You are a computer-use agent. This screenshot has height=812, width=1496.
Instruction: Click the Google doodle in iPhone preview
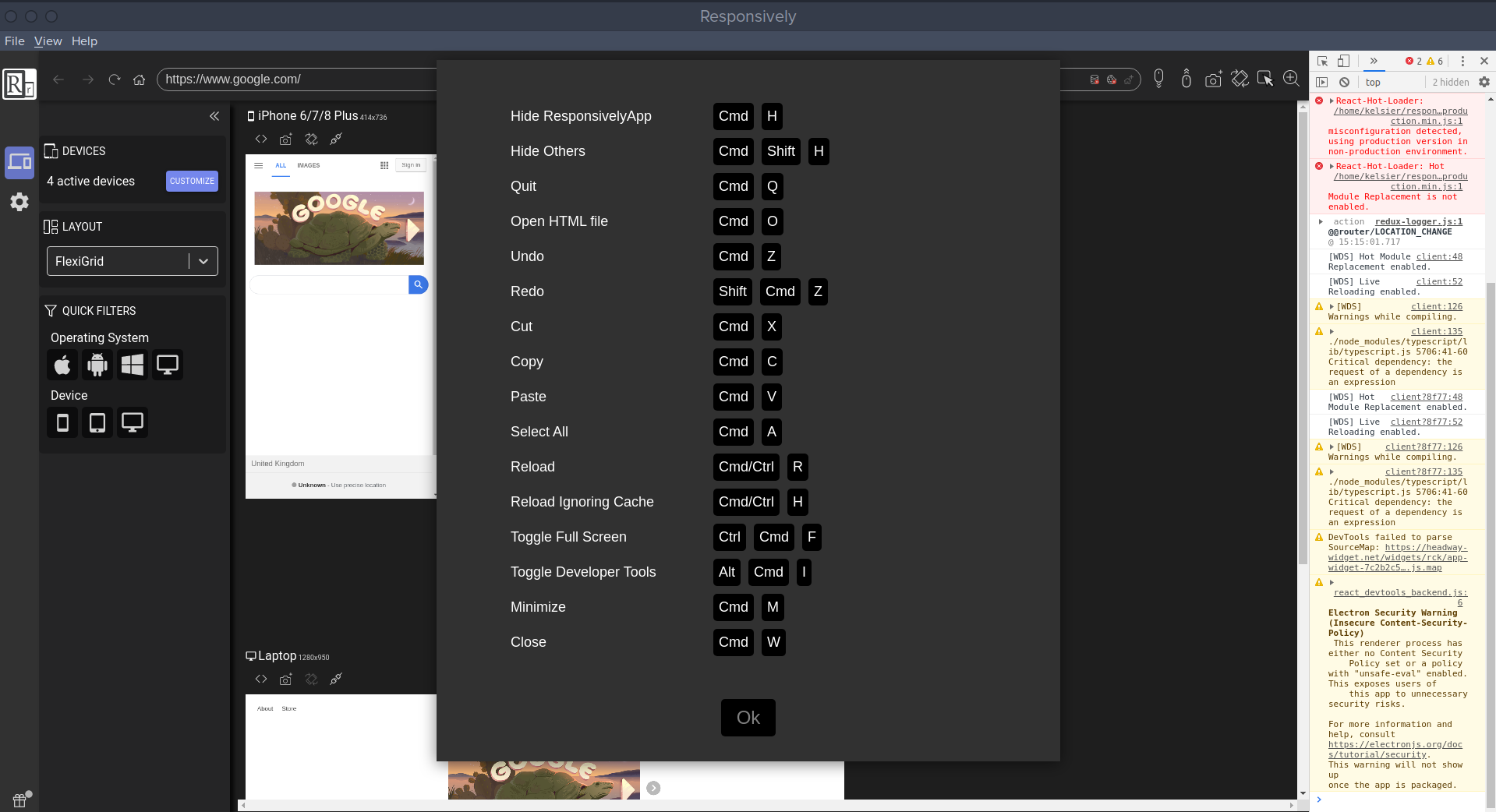click(339, 228)
